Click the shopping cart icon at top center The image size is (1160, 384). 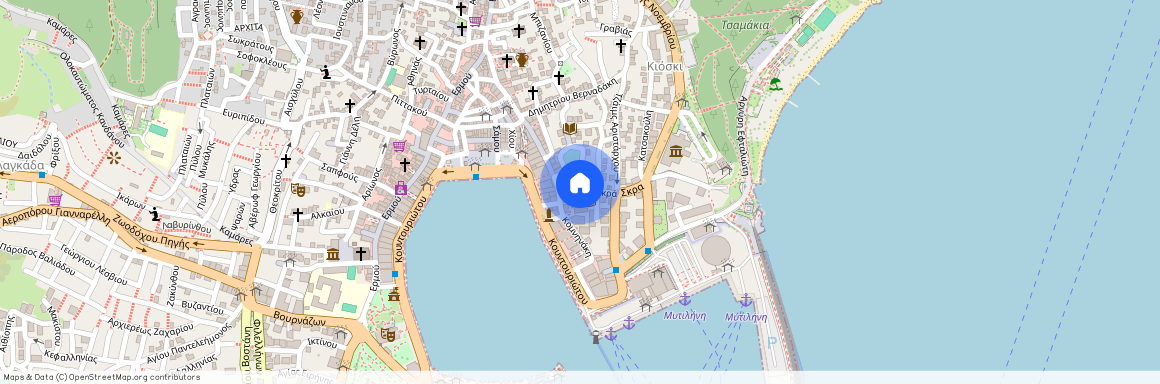pyautogui.click(x=475, y=21)
